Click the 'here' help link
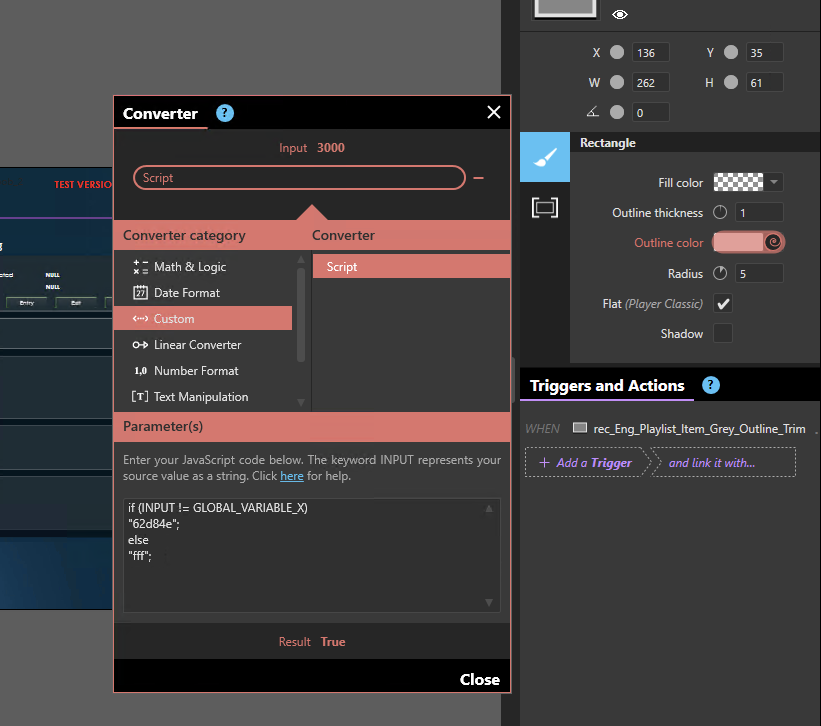 click(291, 476)
